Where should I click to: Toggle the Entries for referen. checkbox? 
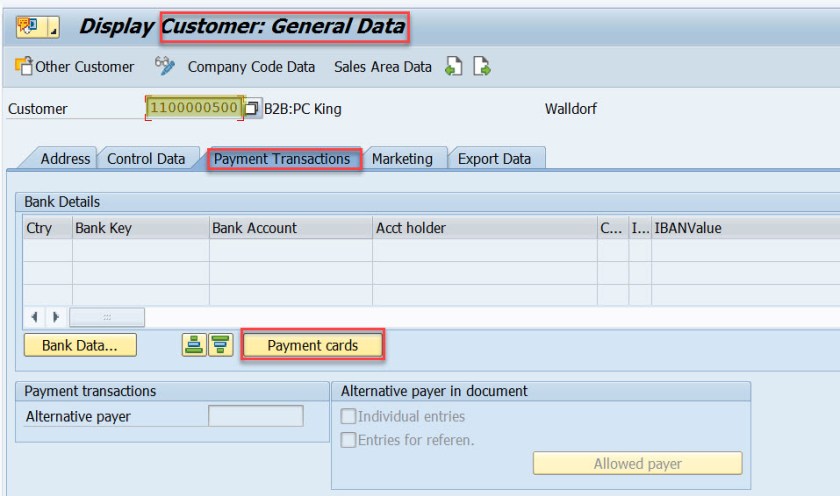point(348,440)
